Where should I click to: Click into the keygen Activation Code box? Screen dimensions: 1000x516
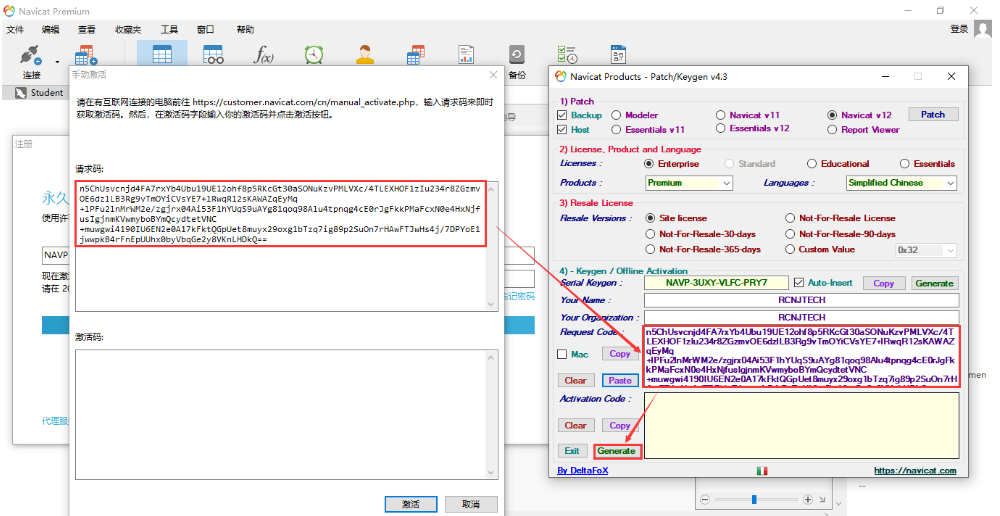(x=802, y=425)
